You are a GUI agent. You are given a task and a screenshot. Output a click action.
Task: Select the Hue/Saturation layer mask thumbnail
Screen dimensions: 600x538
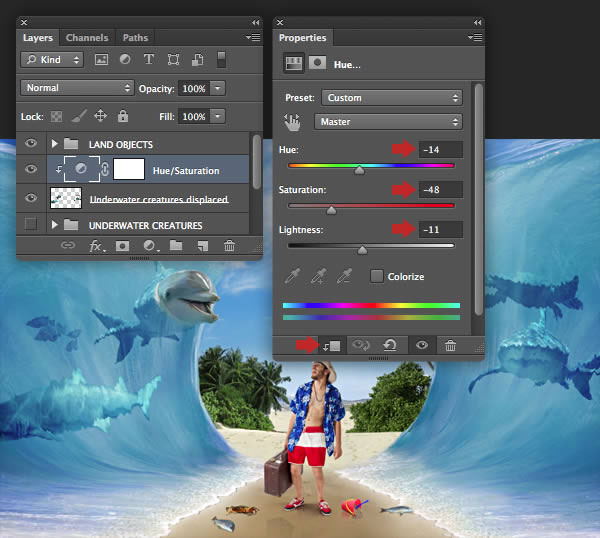coord(129,169)
